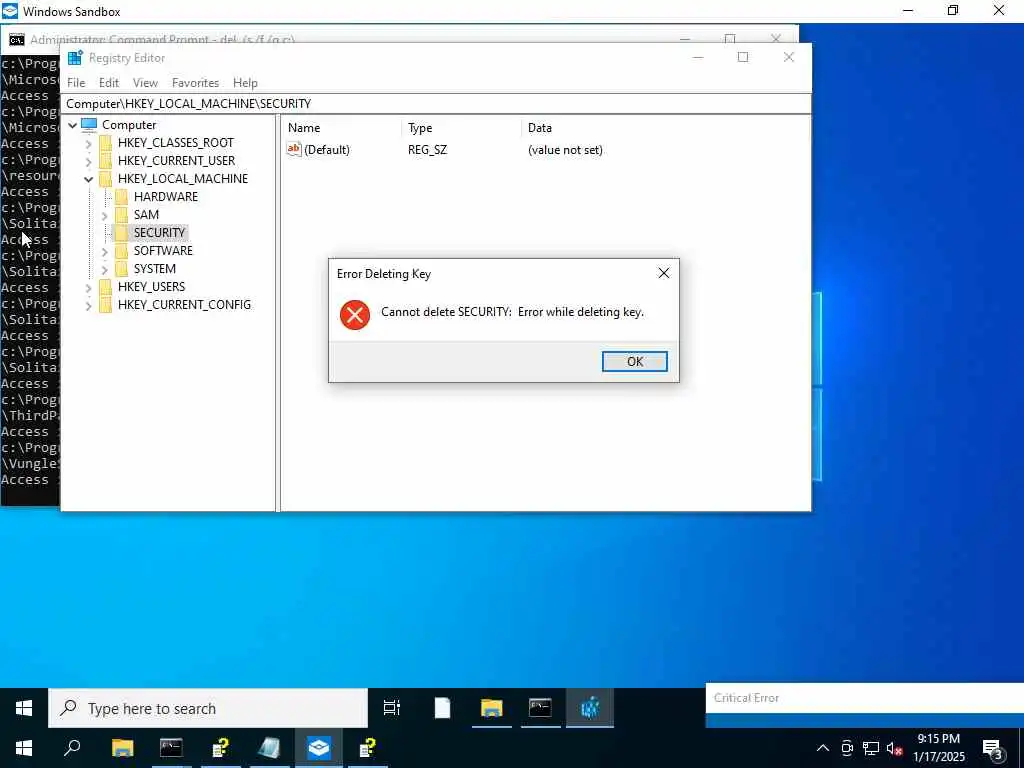
Task: Expand the HKEY_CURRENT_CONFIG node
Action: (88, 305)
